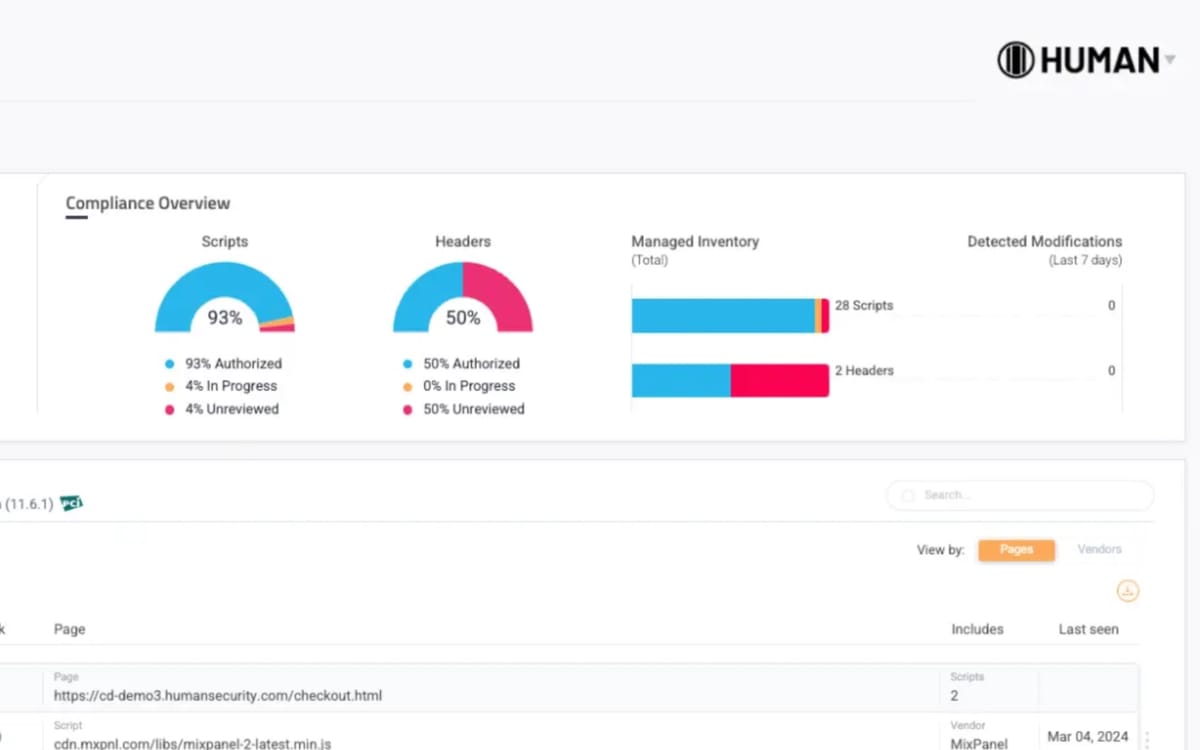
Task: Open the three-dot menu on MixPanel row
Action: point(1146,738)
